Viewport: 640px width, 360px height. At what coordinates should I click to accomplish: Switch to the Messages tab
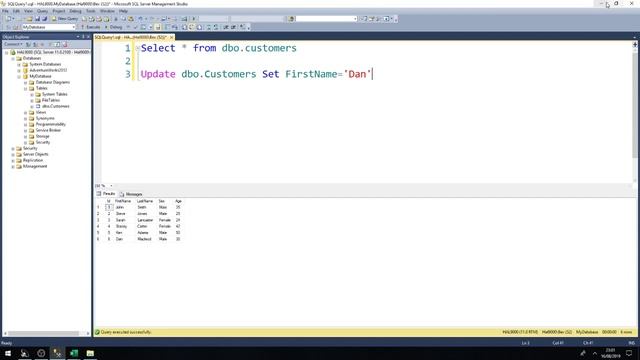point(131,194)
